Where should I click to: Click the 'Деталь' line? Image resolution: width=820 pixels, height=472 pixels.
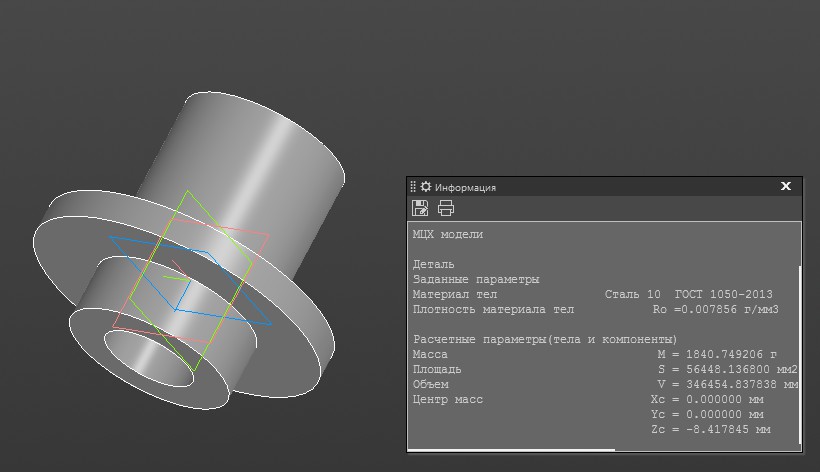pos(434,264)
